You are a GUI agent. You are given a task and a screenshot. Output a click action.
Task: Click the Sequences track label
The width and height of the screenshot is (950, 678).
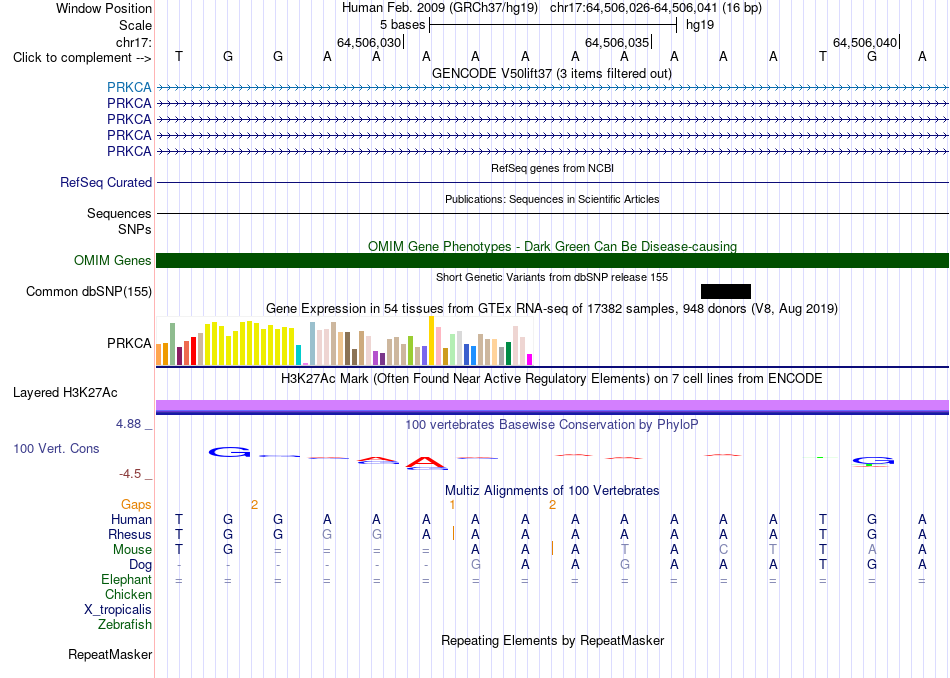coord(119,213)
